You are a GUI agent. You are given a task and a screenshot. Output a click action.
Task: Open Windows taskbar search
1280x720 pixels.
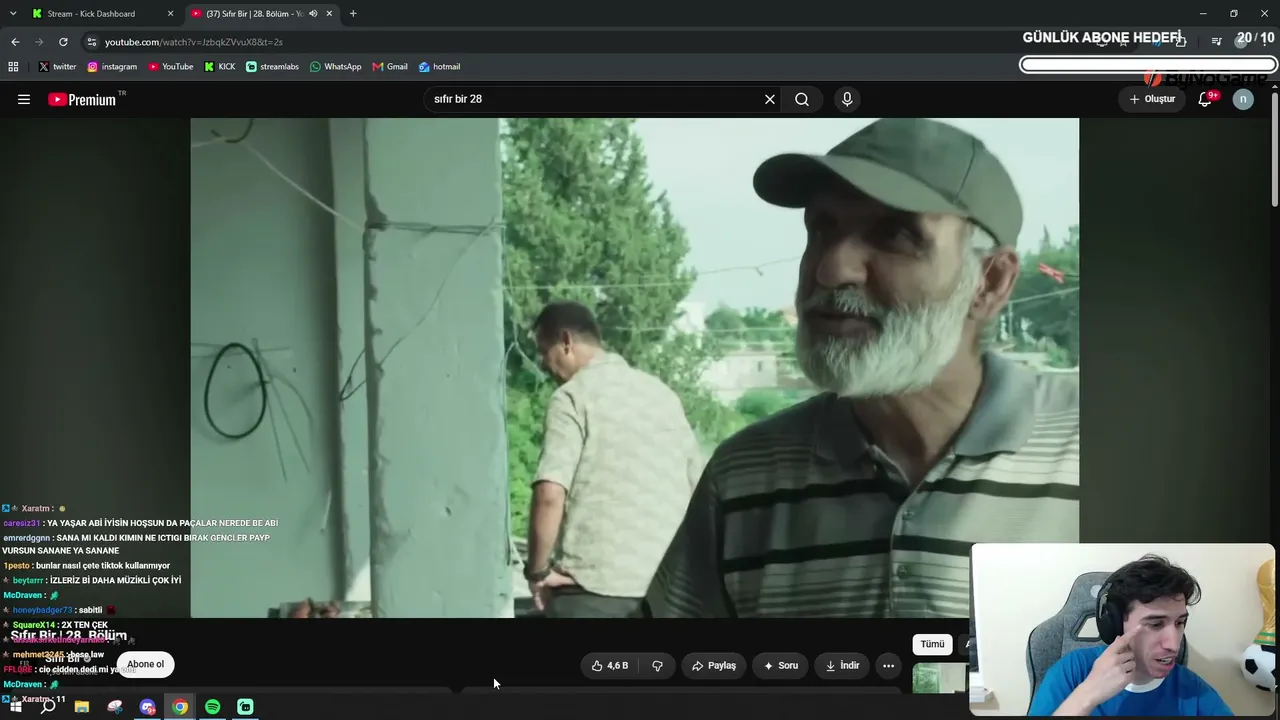click(48, 707)
